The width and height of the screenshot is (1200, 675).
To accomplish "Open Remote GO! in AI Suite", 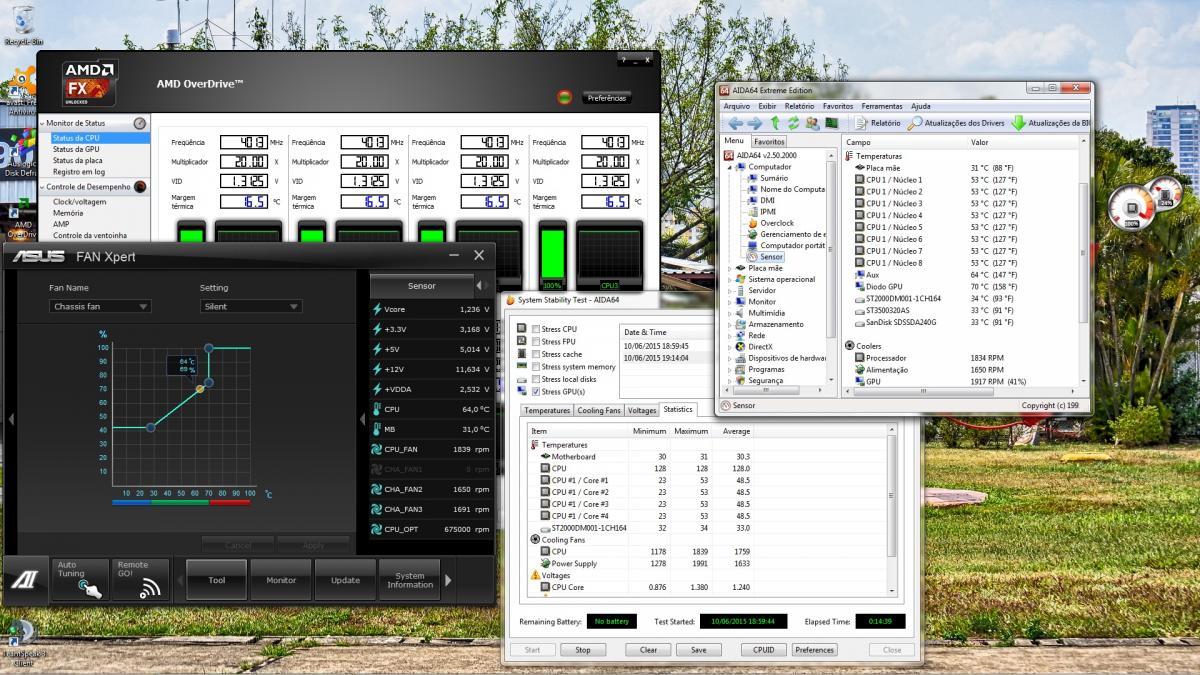I will coord(139,579).
